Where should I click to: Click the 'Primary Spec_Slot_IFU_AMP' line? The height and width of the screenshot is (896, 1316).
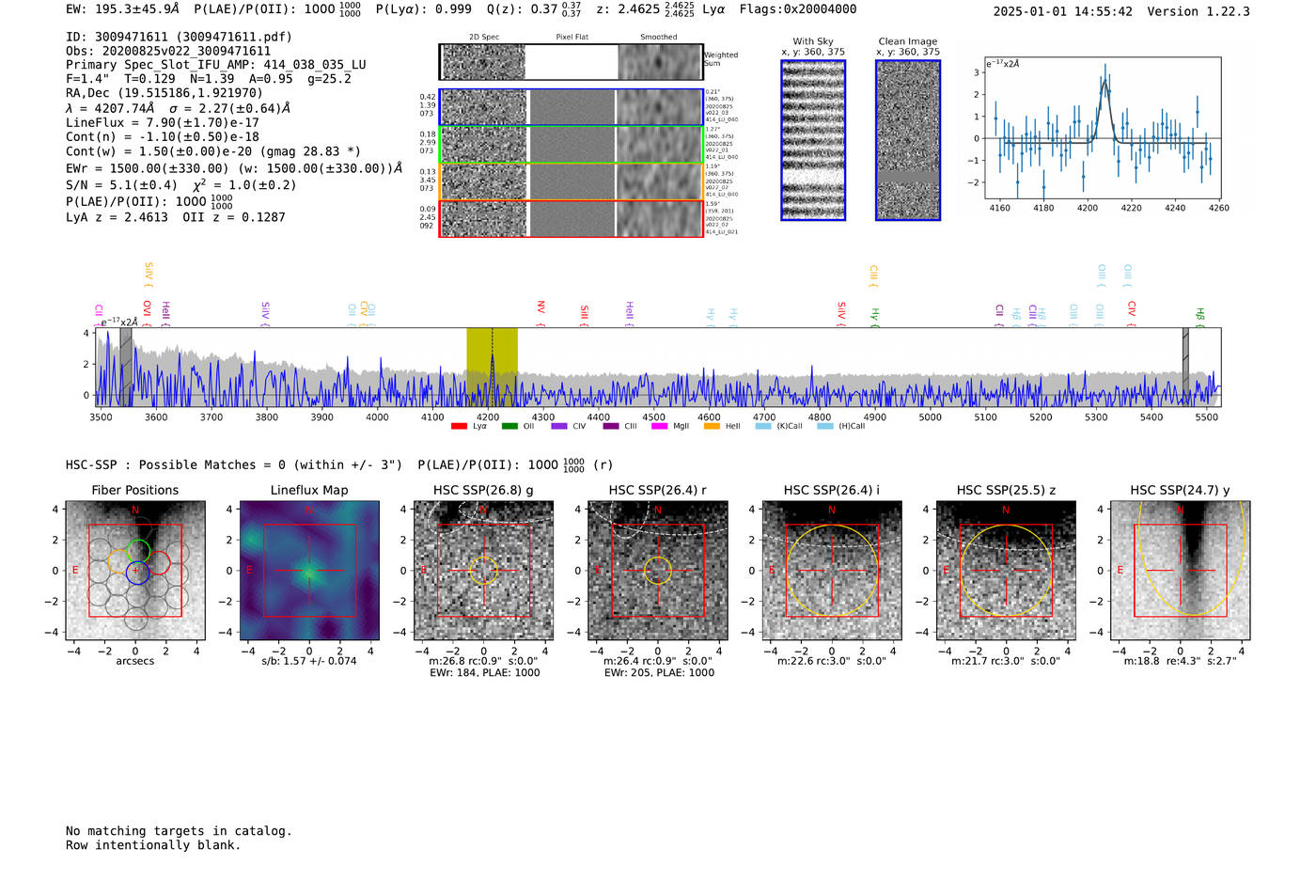pyautogui.click(x=216, y=65)
